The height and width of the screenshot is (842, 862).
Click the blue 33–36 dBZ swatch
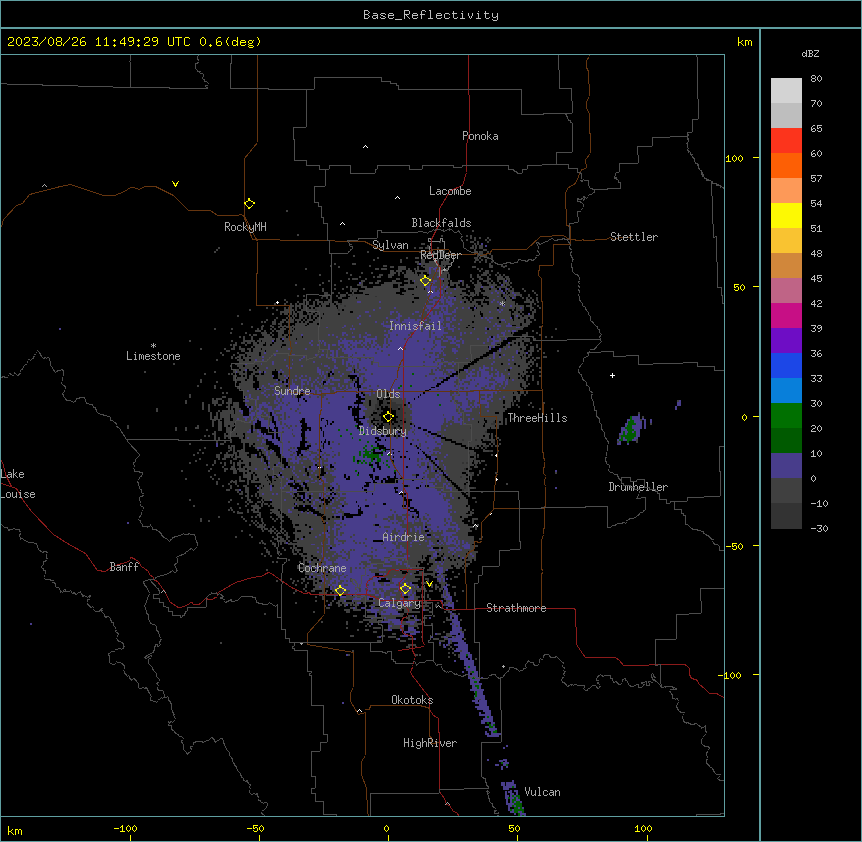(786, 365)
